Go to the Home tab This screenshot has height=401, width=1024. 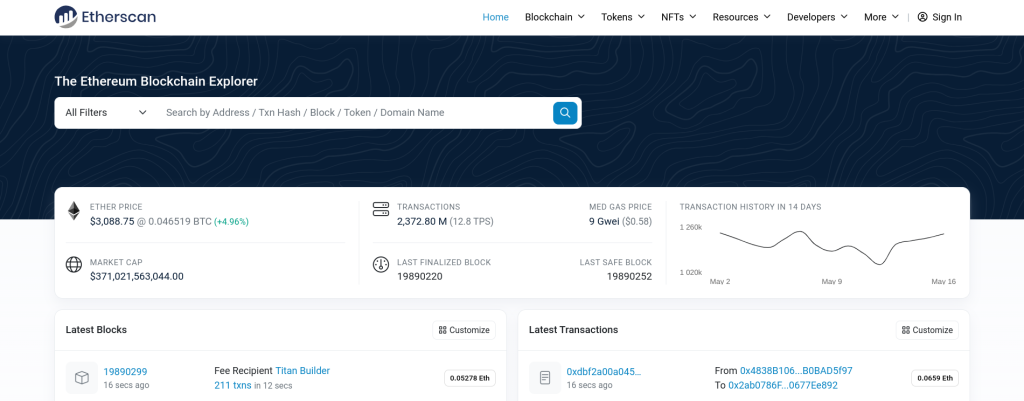(496, 17)
